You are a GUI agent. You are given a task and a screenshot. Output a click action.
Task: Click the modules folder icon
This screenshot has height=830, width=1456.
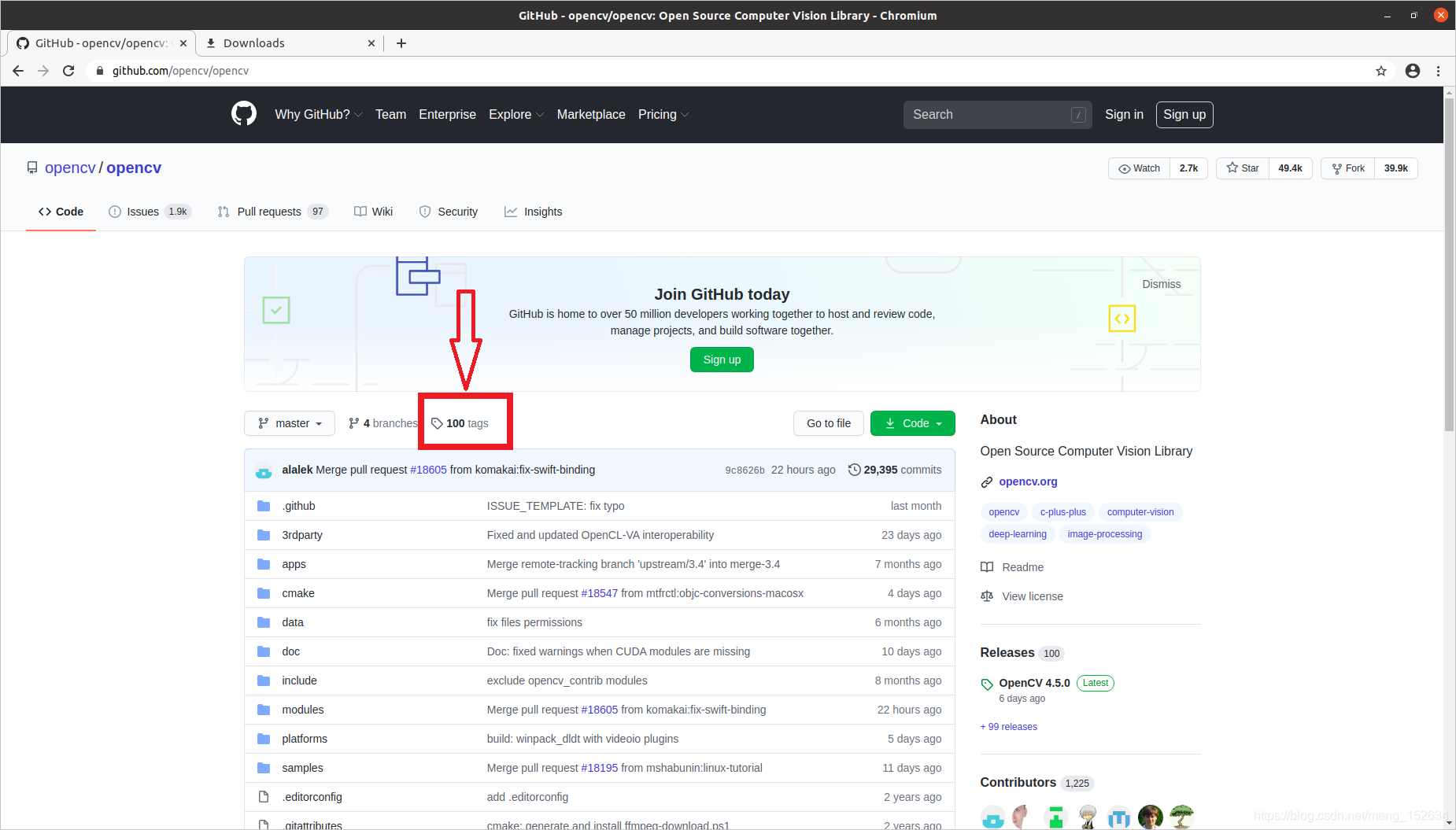[264, 710]
